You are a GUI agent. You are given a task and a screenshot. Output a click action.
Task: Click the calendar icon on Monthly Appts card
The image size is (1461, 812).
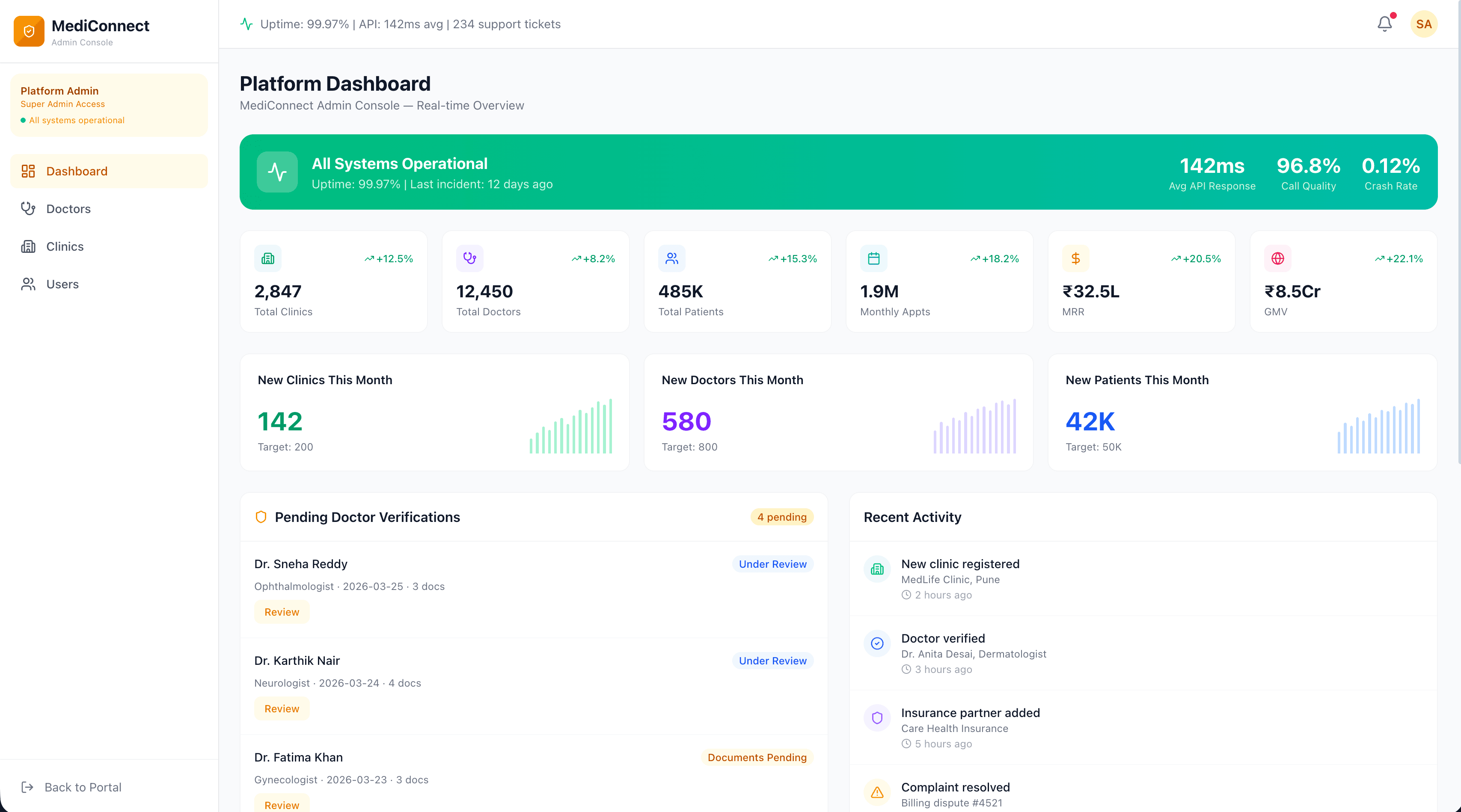[x=873, y=258]
